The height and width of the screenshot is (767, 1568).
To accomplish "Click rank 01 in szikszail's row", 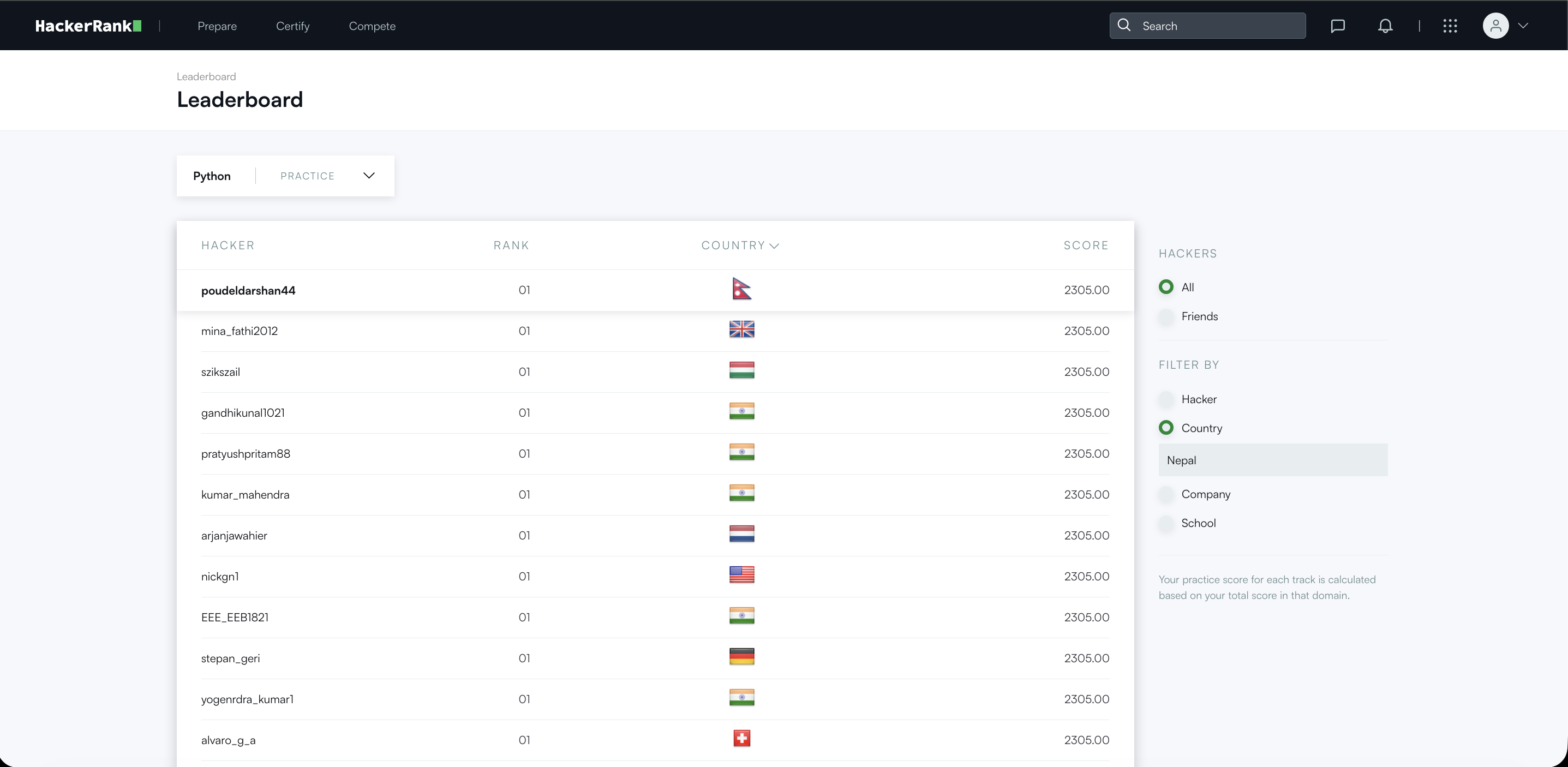I will (x=524, y=372).
